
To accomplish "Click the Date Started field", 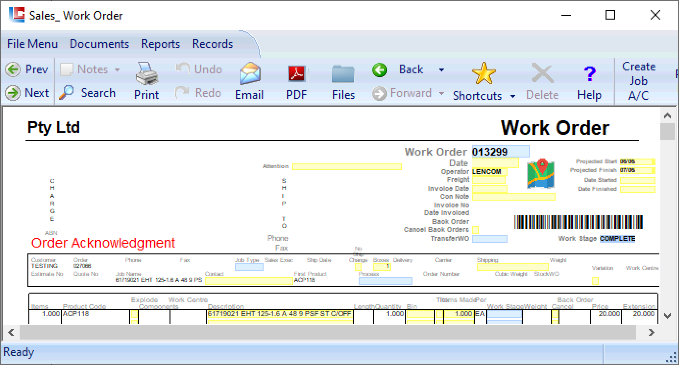I will (x=637, y=181).
